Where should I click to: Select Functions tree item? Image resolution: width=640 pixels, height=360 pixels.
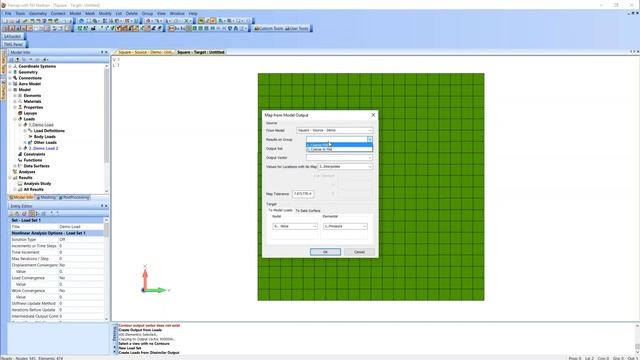pos(33,160)
